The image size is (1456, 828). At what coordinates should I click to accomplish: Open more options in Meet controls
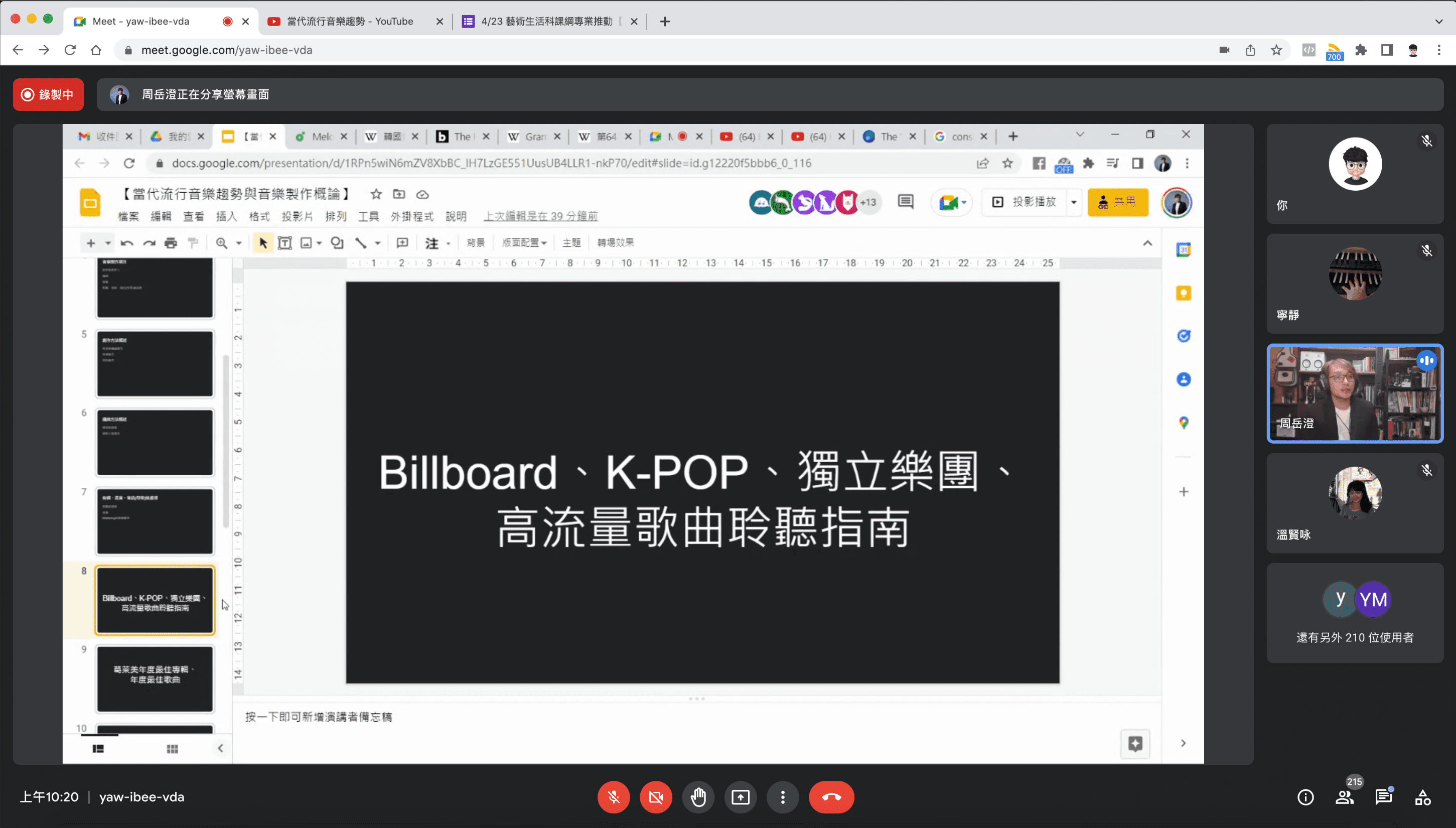click(783, 797)
